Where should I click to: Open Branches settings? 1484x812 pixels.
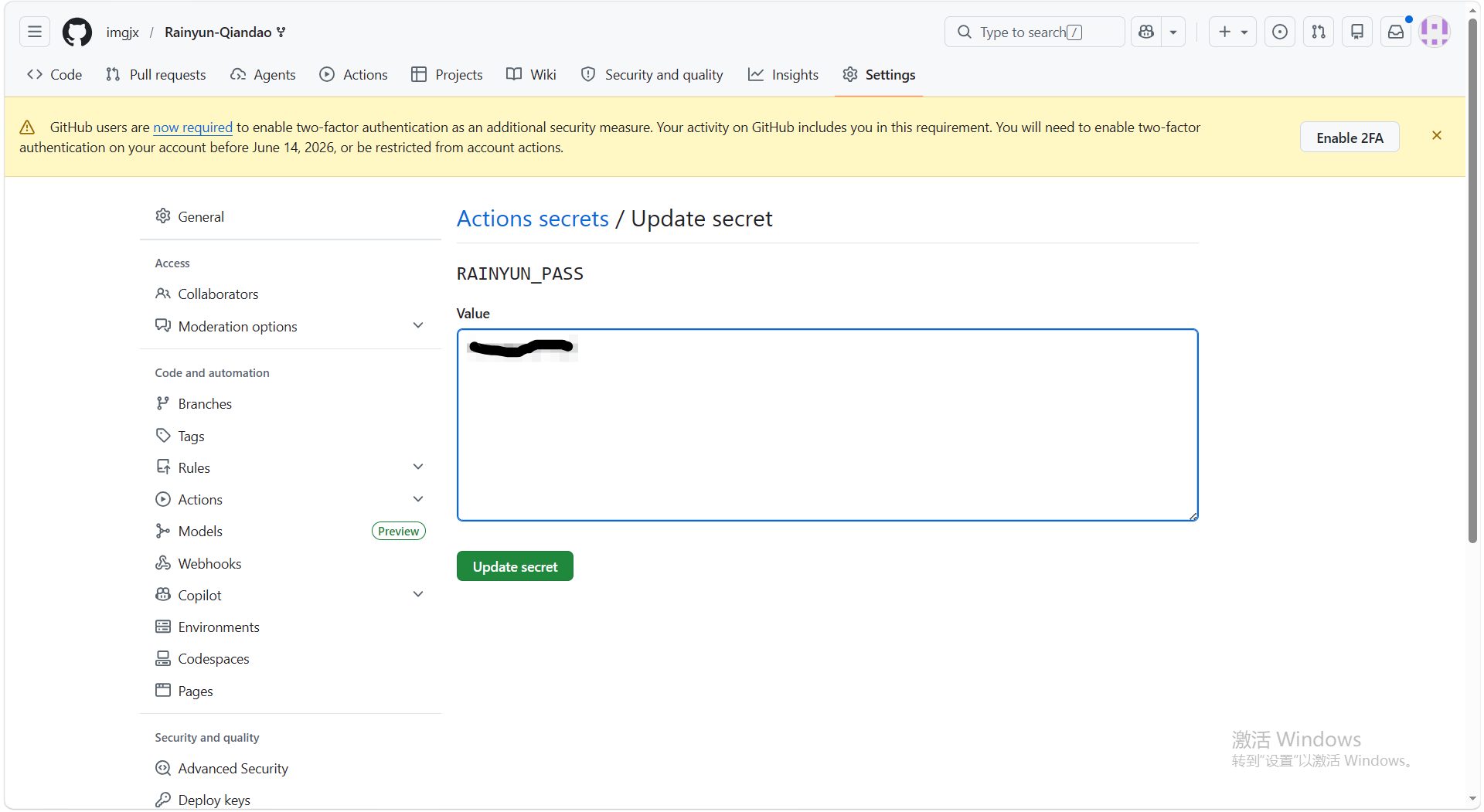(x=291, y=404)
